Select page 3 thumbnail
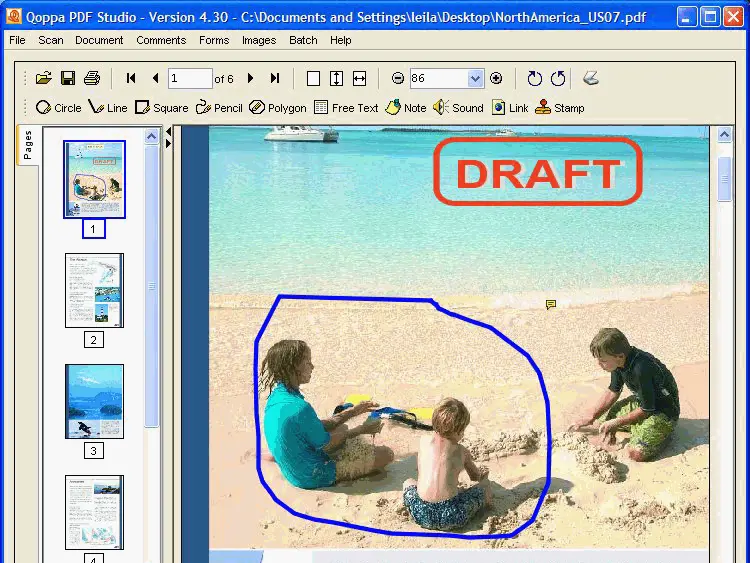 point(94,401)
